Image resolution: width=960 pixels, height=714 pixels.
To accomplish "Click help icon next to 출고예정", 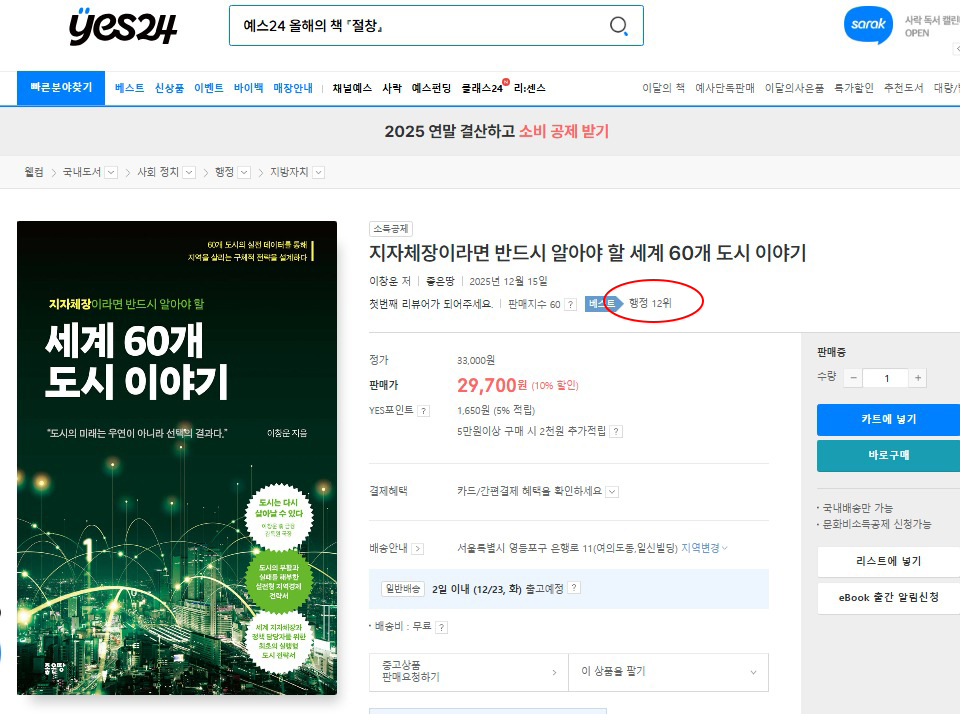I will 574,588.
